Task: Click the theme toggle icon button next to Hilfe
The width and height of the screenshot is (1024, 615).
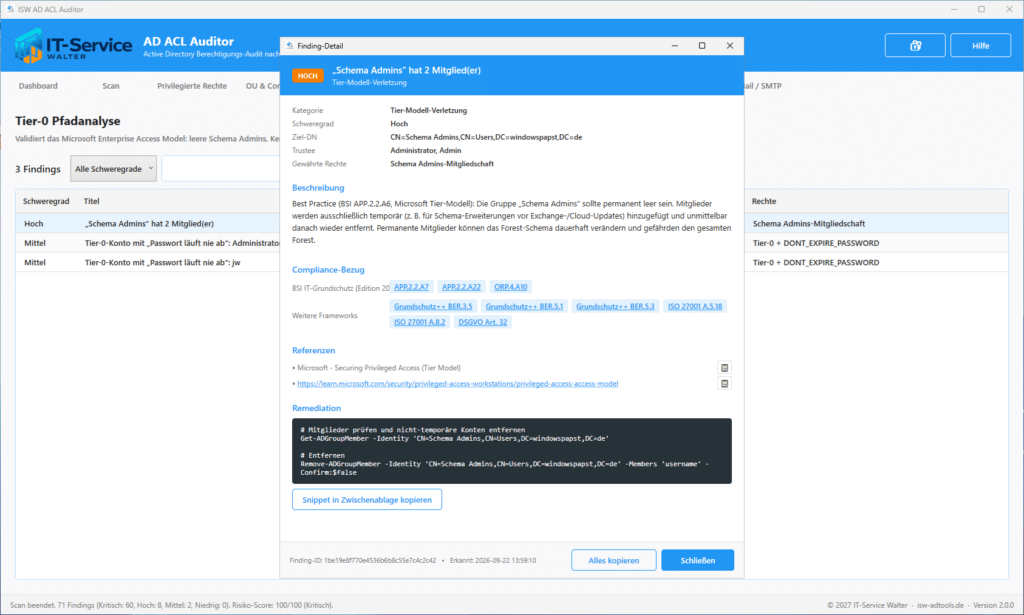Action: tap(915, 46)
